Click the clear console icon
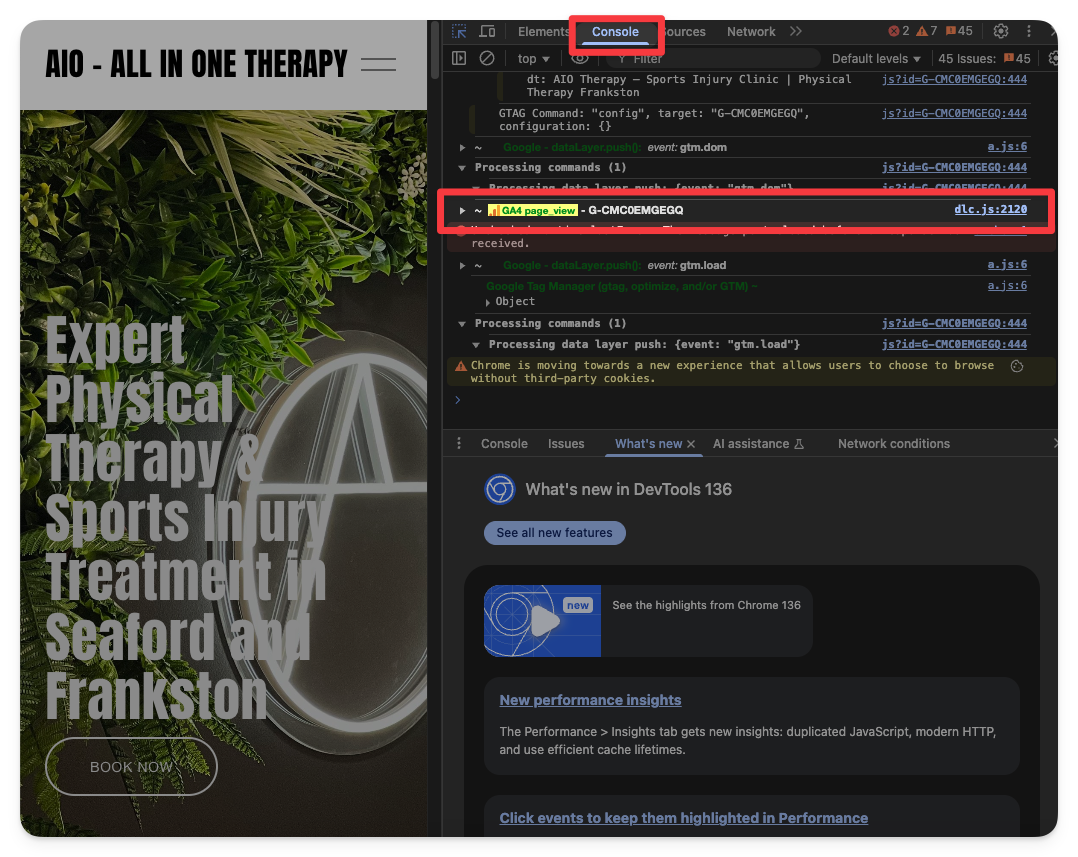The width and height of the screenshot is (1078, 857). click(487, 59)
